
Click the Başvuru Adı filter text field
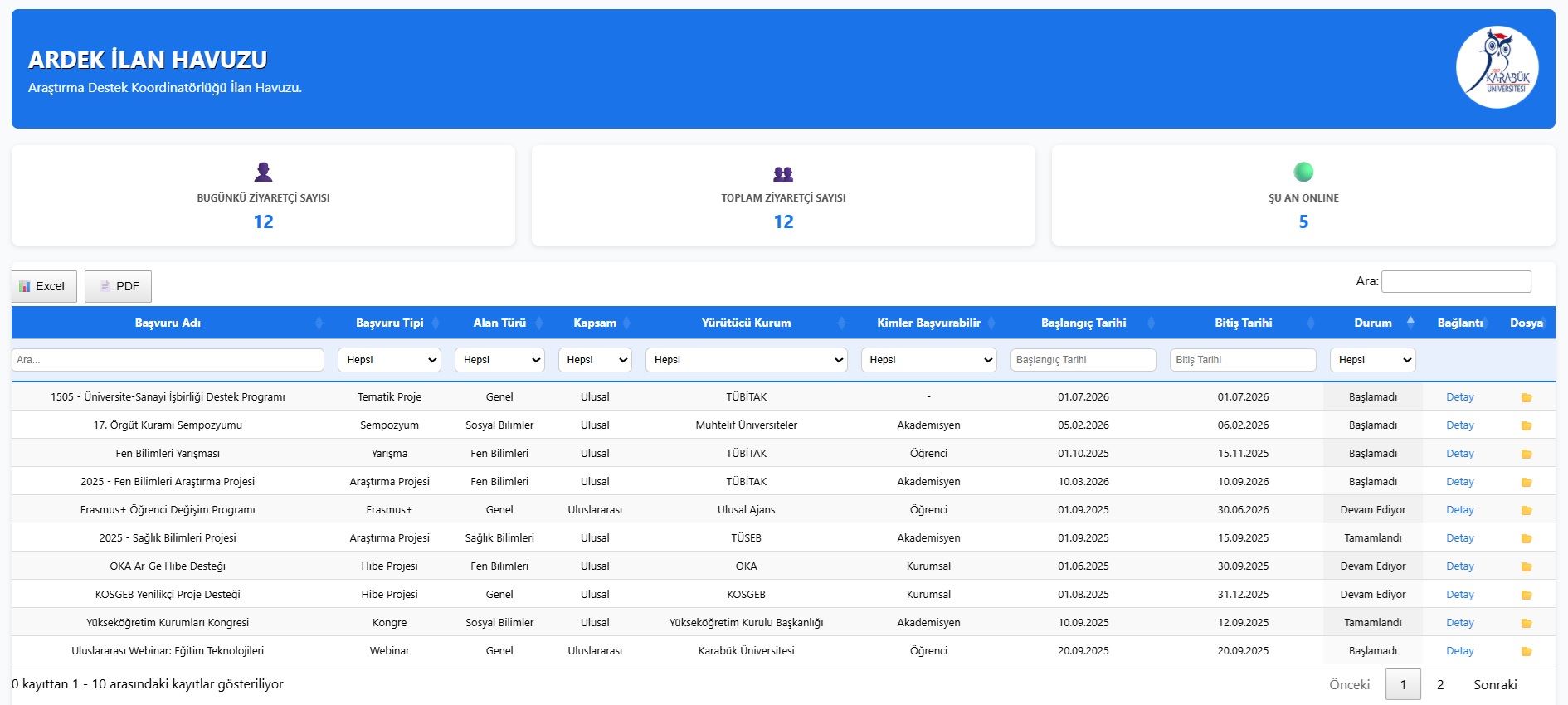[x=168, y=360]
